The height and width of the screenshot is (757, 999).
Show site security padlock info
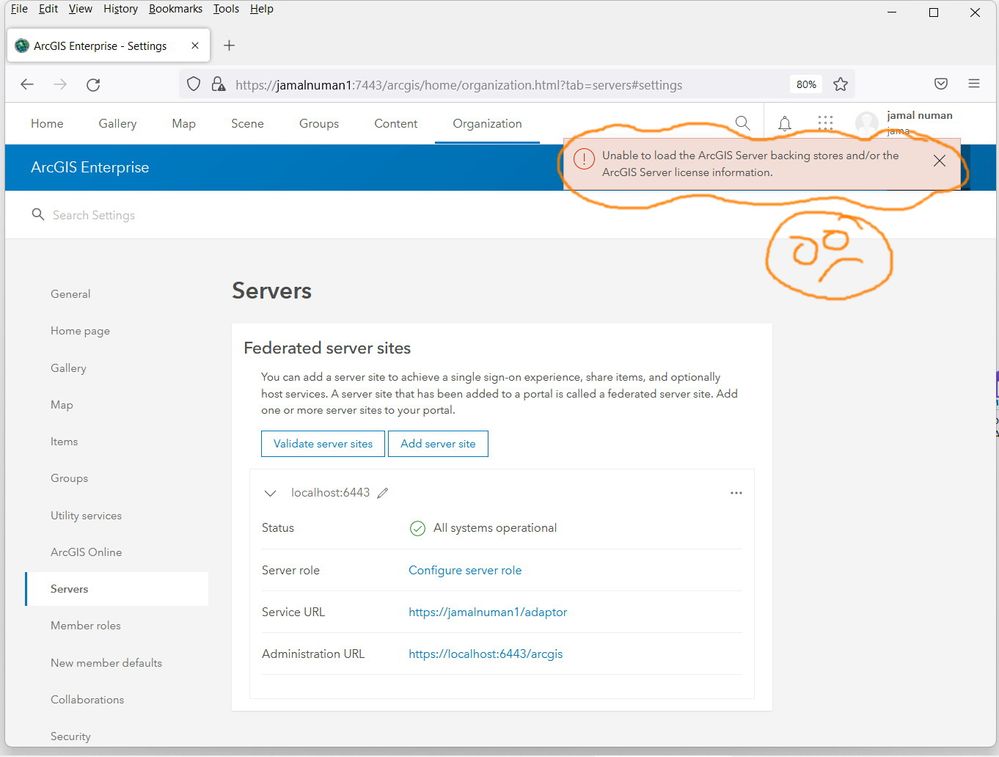[219, 84]
